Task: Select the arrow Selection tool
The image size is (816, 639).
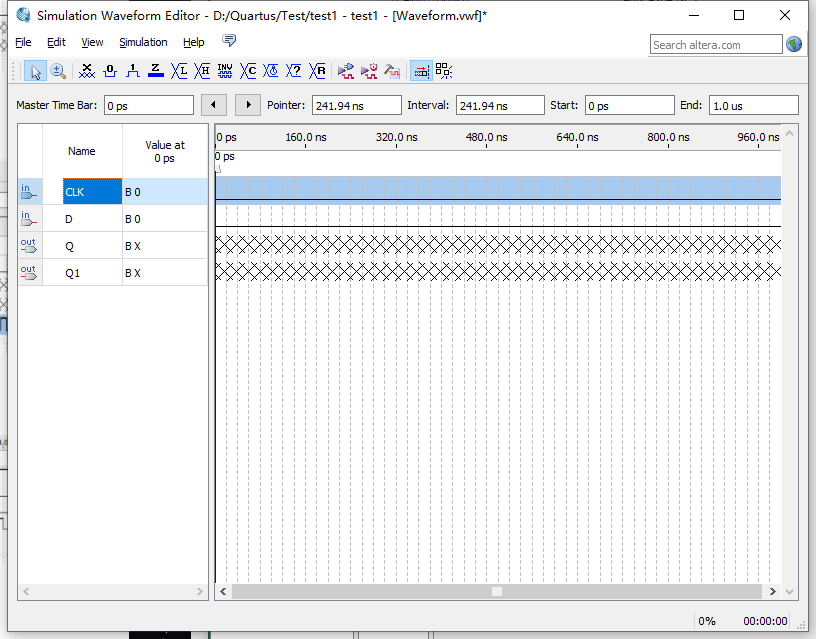Action: tap(35, 71)
